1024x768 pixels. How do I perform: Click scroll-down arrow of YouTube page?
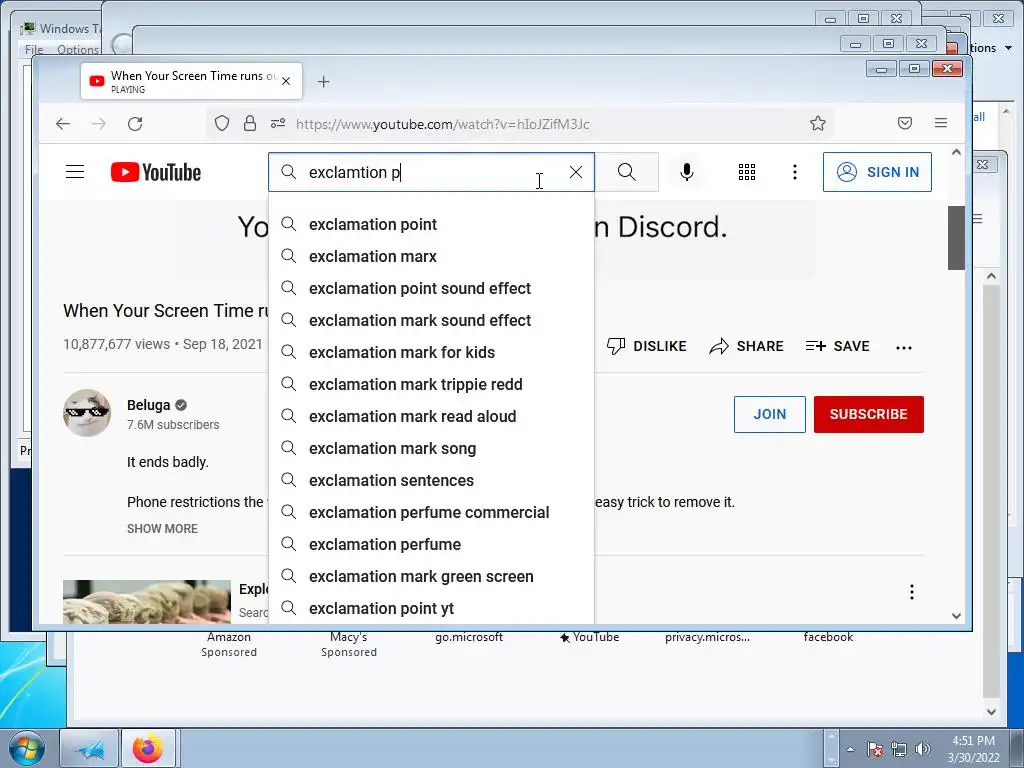point(956,615)
